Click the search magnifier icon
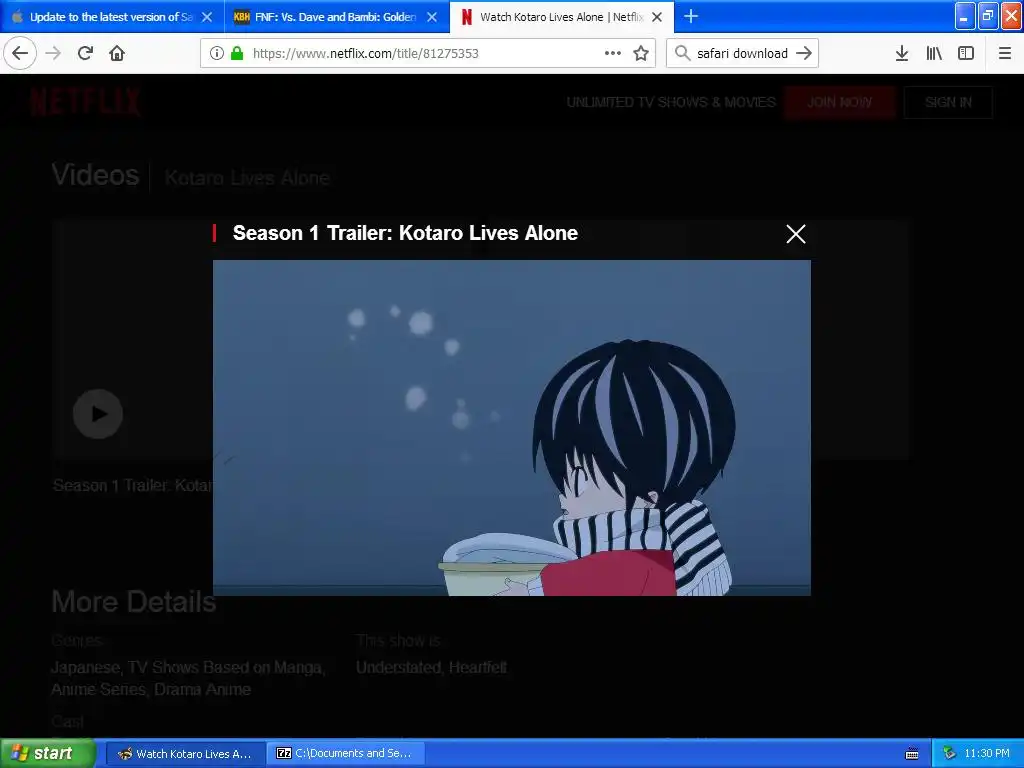Viewport: 1024px width, 768px height. pyautogui.click(x=682, y=53)
